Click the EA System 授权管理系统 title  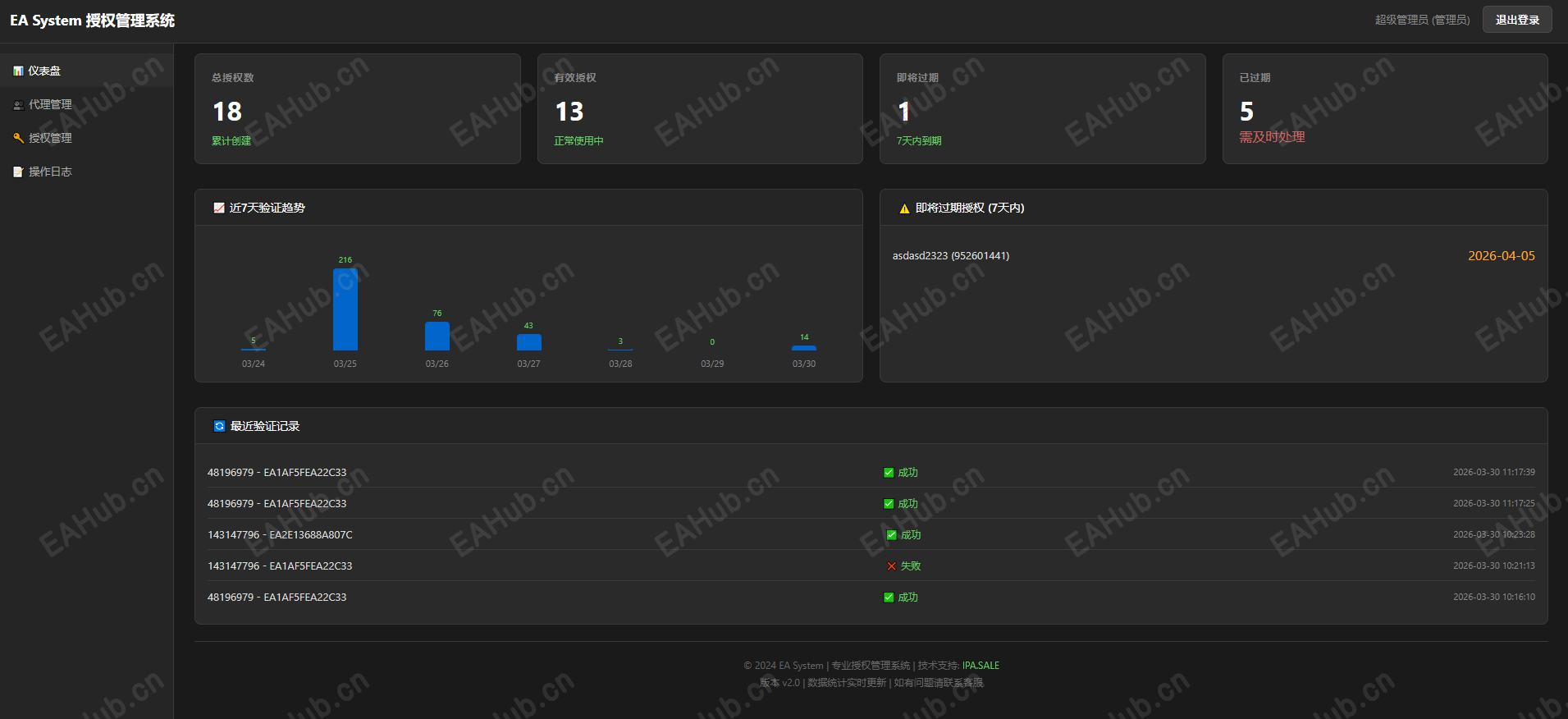tap(92, 21)
